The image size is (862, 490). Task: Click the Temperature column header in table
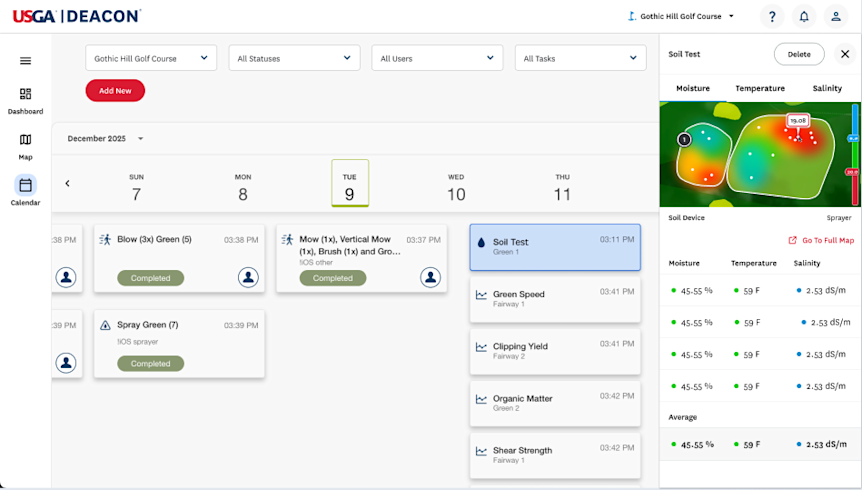[x=754, y=263]
